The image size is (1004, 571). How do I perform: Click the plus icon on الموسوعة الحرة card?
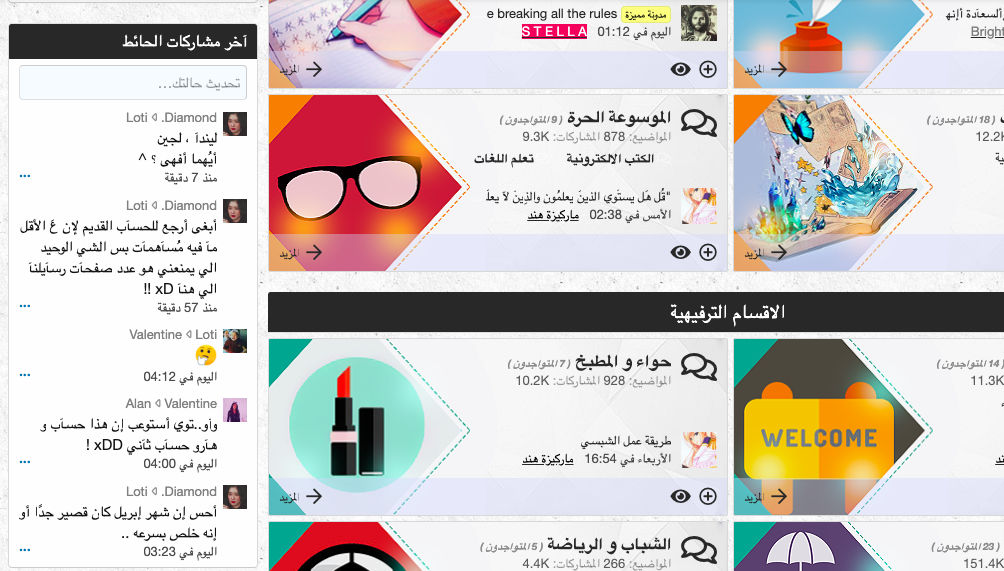pyautogui.click(x=708, y=252)
